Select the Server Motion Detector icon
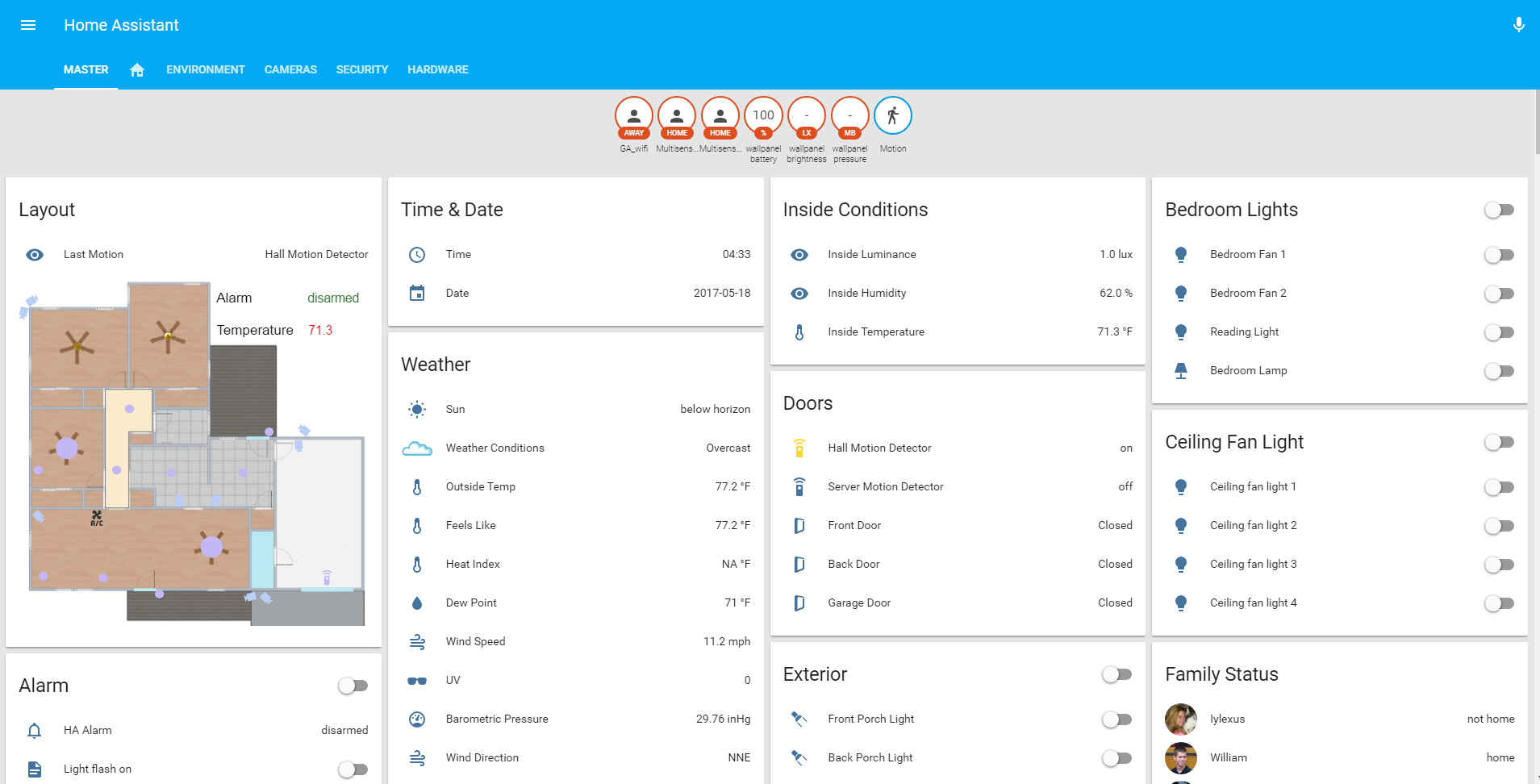Screen dimensions: 1540x784 pos(799,486)
